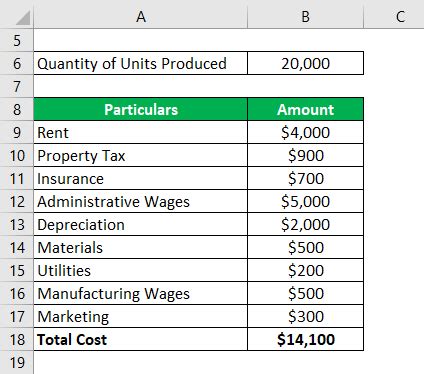Select row 18 header
Screen dimensions: 424x374
pyautogui.click(x=17, y=339)
